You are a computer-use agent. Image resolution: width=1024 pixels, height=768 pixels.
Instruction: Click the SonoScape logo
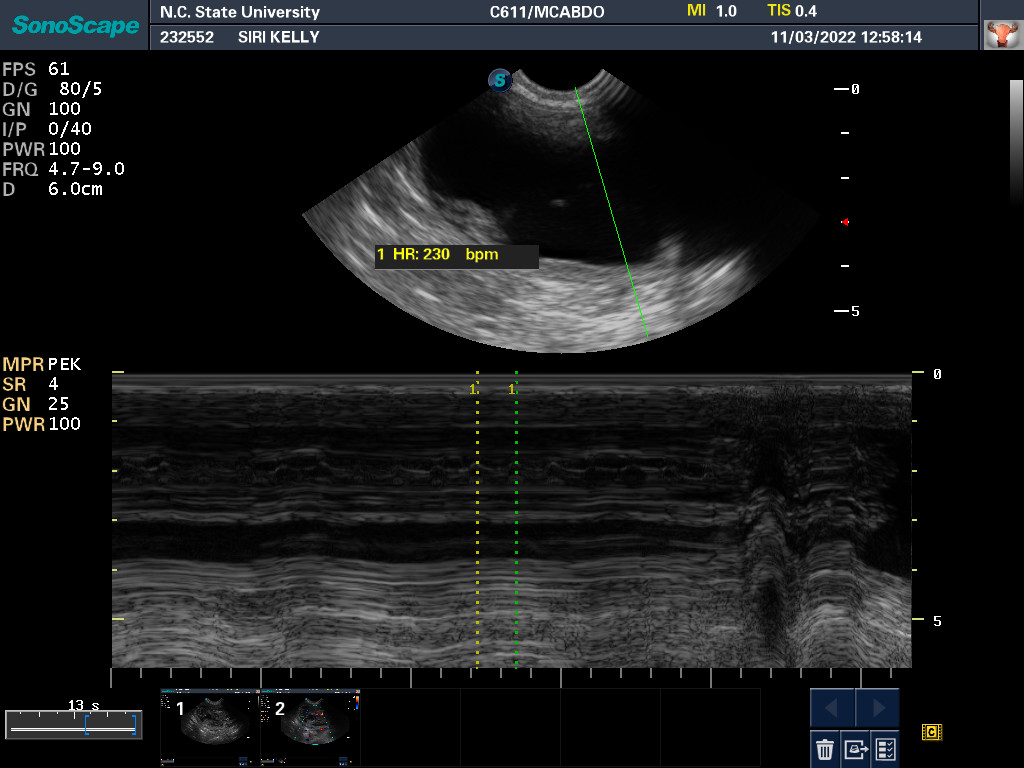(75, 25)
